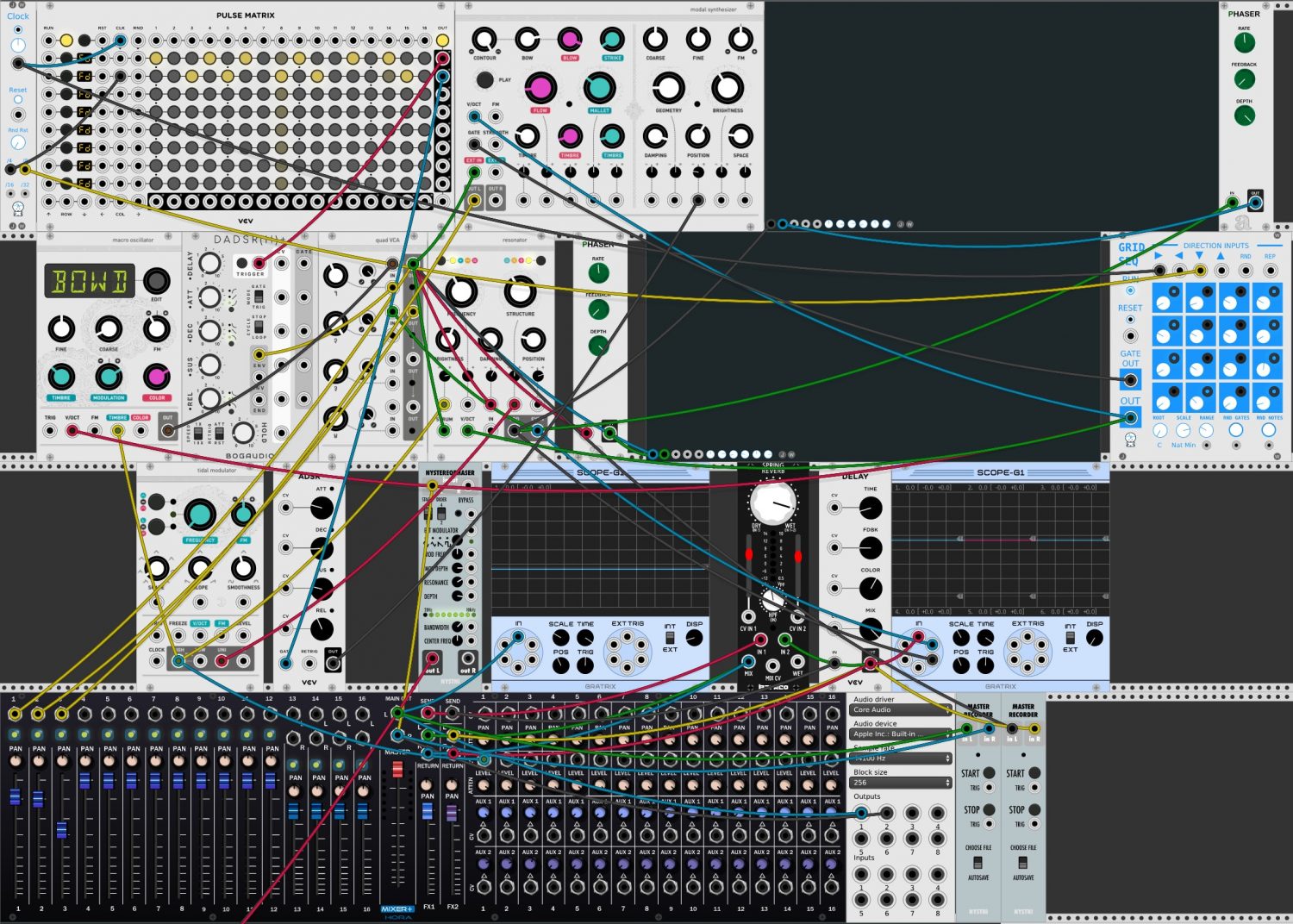Click the teal MALLET knob on the modal synthesizer

click(599, 88)
